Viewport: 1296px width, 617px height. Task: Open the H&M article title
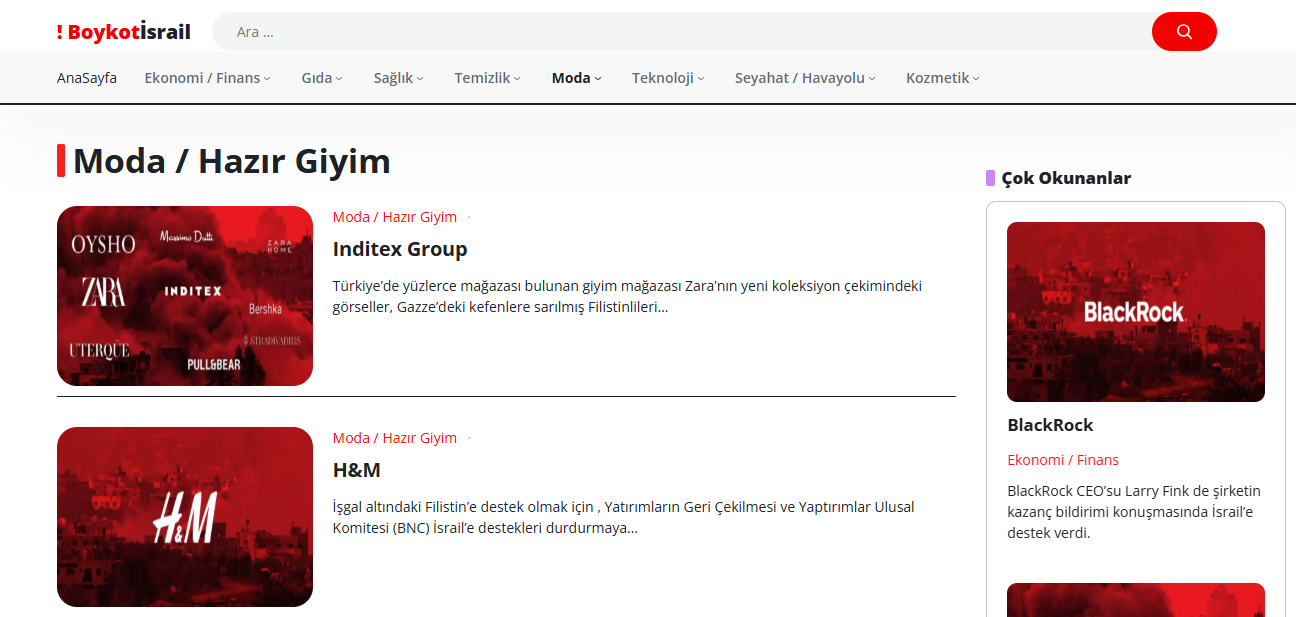[x=357, y=470]
